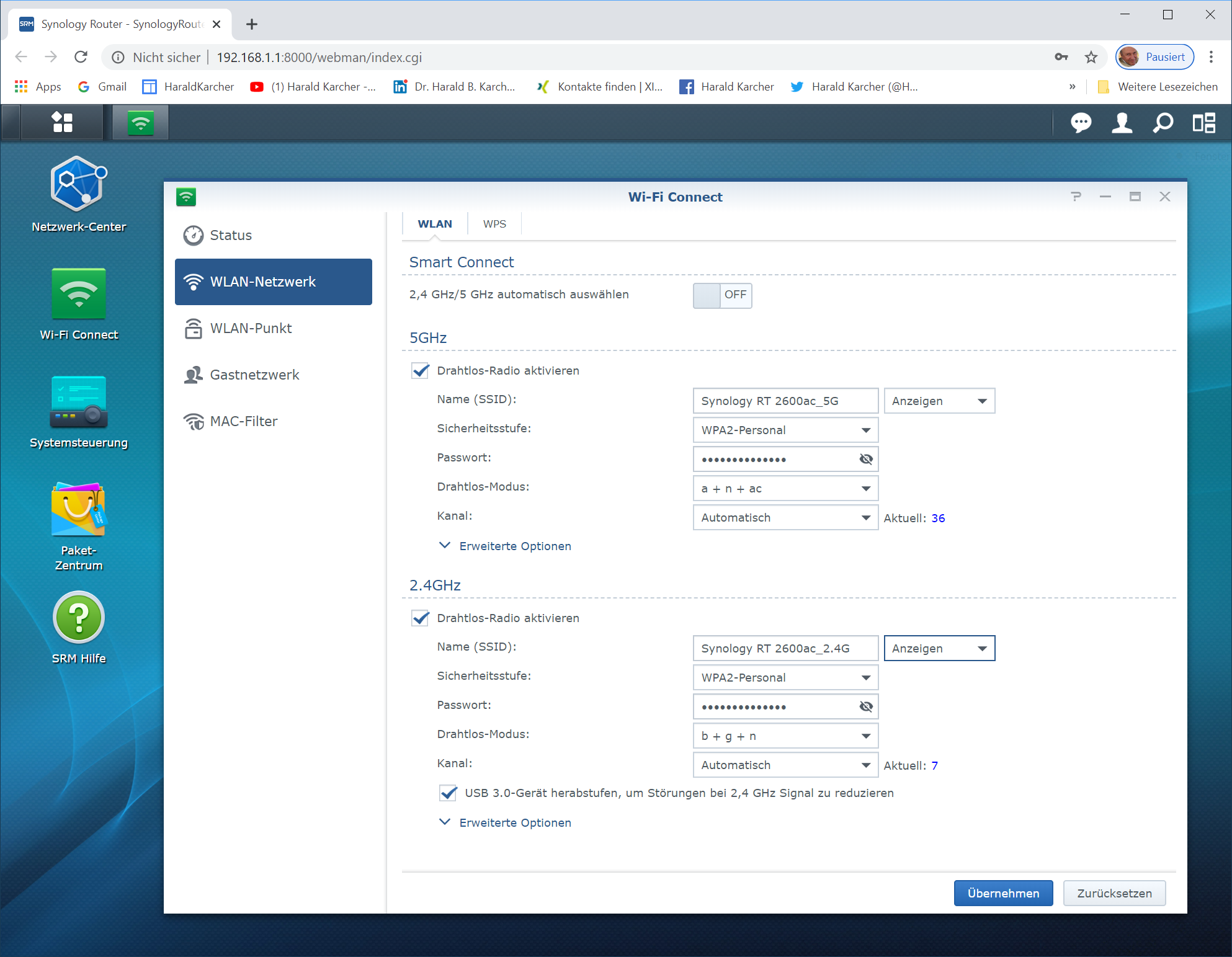Click the main menu grid icon
The width and height of the screenshot is (1232, 957).
pos(62,122)
